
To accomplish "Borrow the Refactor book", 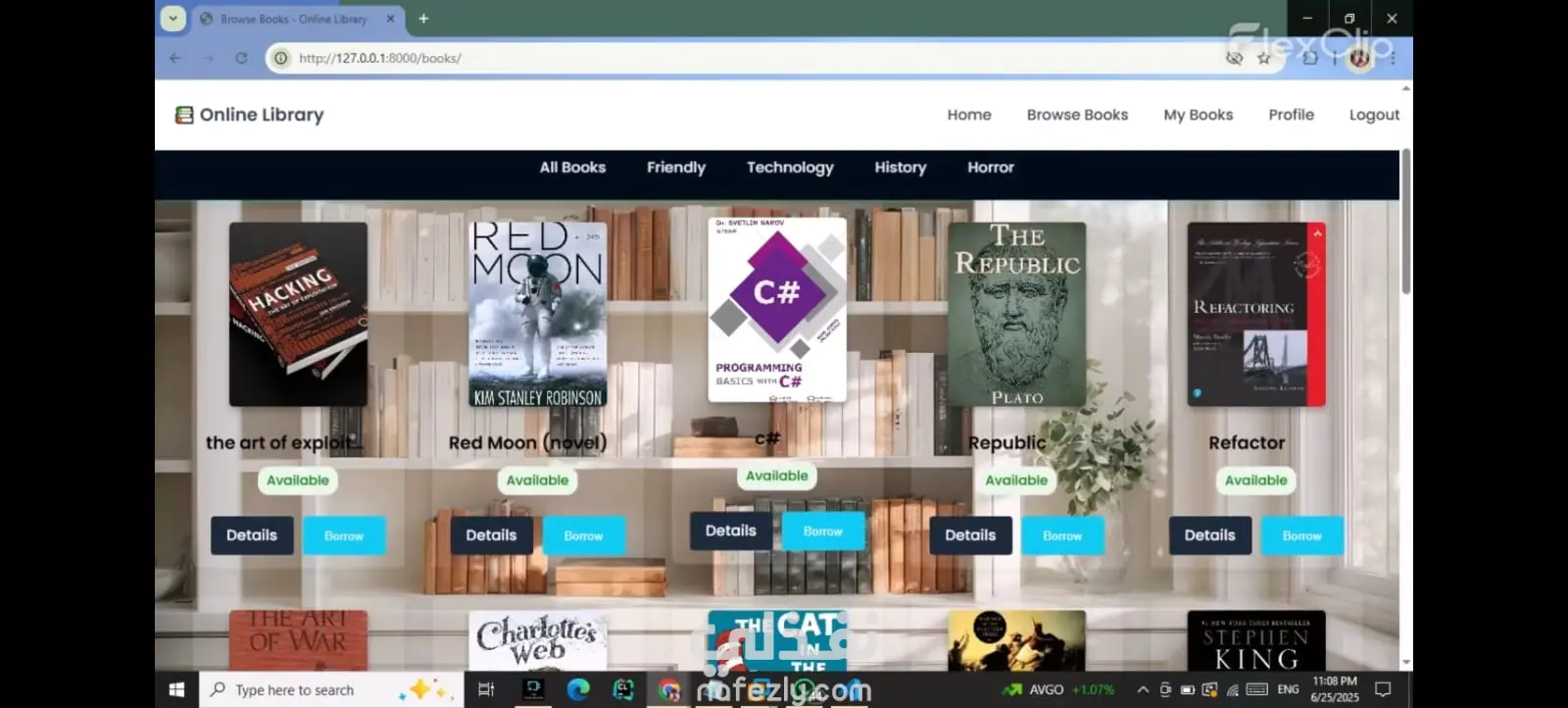I will 1302,535.
